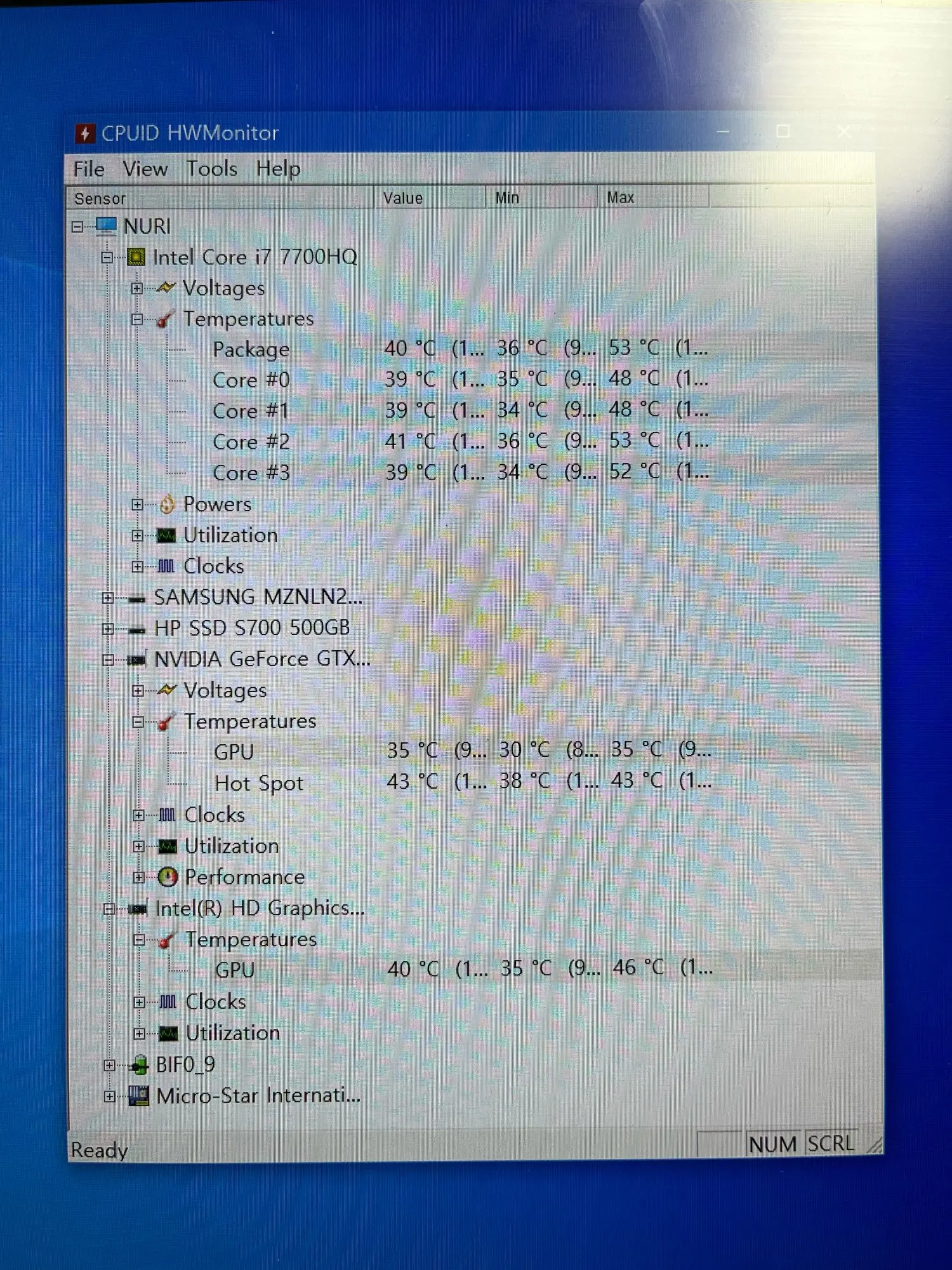Image resolution: width=952 pixels, height=1270 pixels.
Task: Select the Core #0 row label
Action: pos(251,380)
